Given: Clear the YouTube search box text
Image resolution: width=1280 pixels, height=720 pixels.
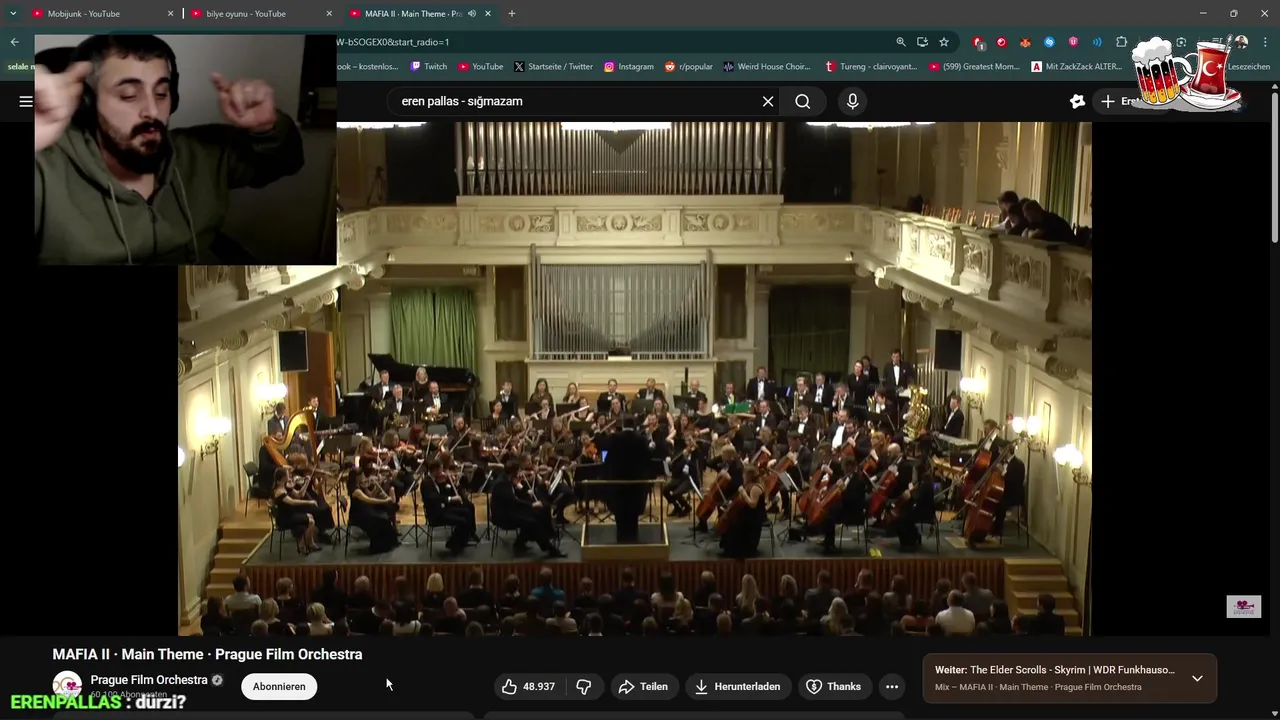Looking at the screenshot, I should point(768,101).
